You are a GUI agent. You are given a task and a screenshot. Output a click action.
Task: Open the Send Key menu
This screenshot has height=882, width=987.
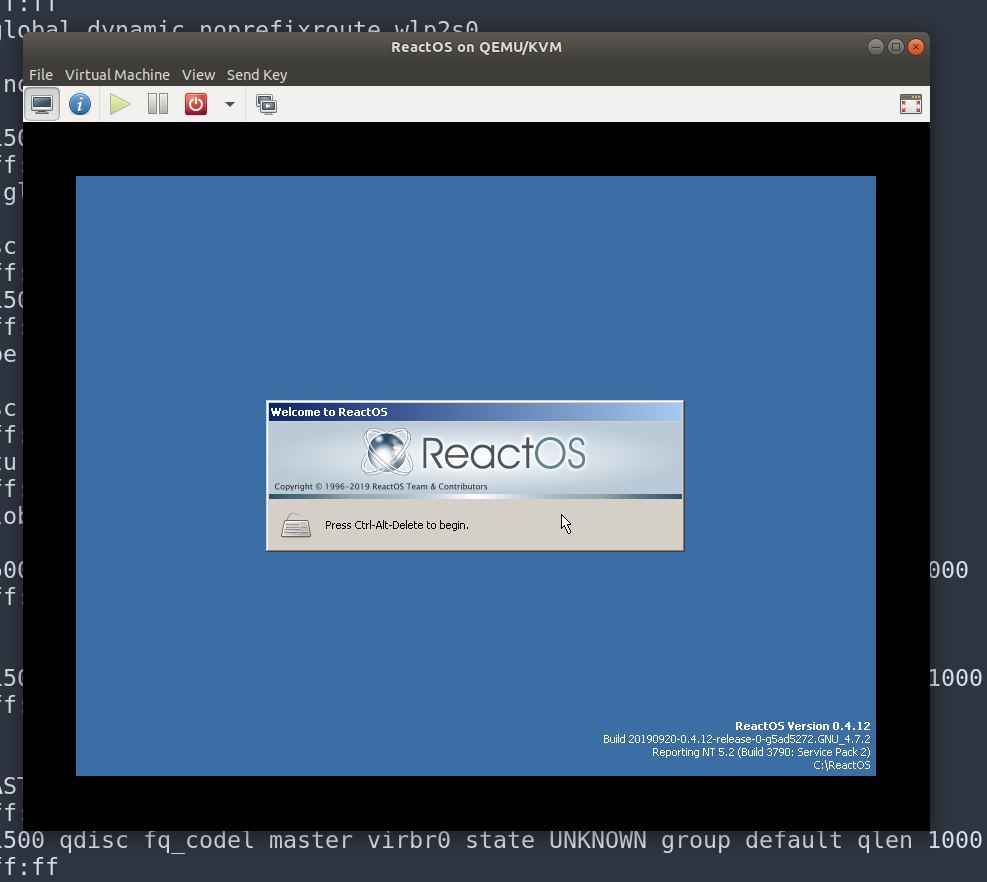coord(257,75)
